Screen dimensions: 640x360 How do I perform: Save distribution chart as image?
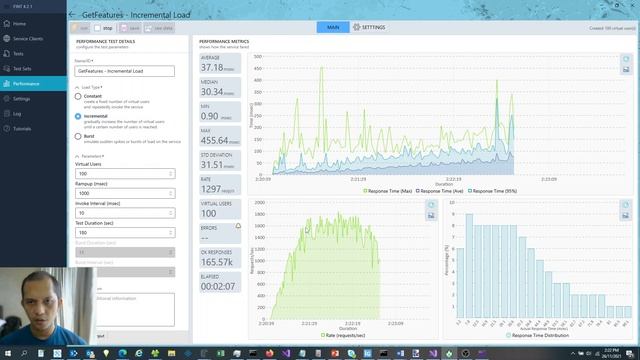[x=625, y=216]
